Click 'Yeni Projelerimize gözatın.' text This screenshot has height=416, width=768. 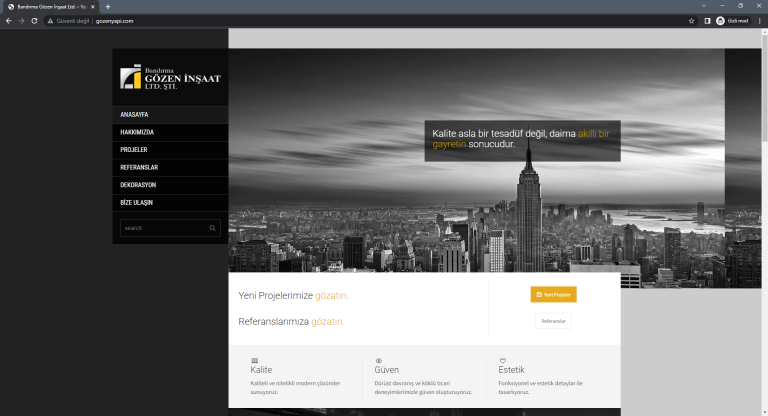(293, 295)
